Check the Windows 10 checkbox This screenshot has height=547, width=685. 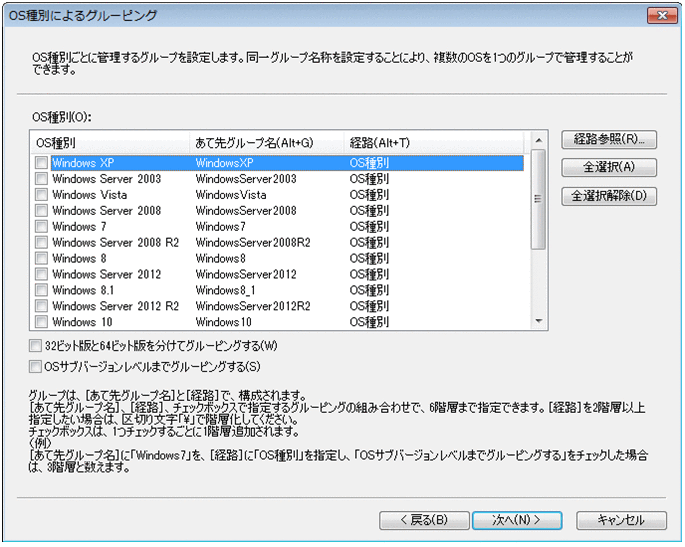click(42, 322)
